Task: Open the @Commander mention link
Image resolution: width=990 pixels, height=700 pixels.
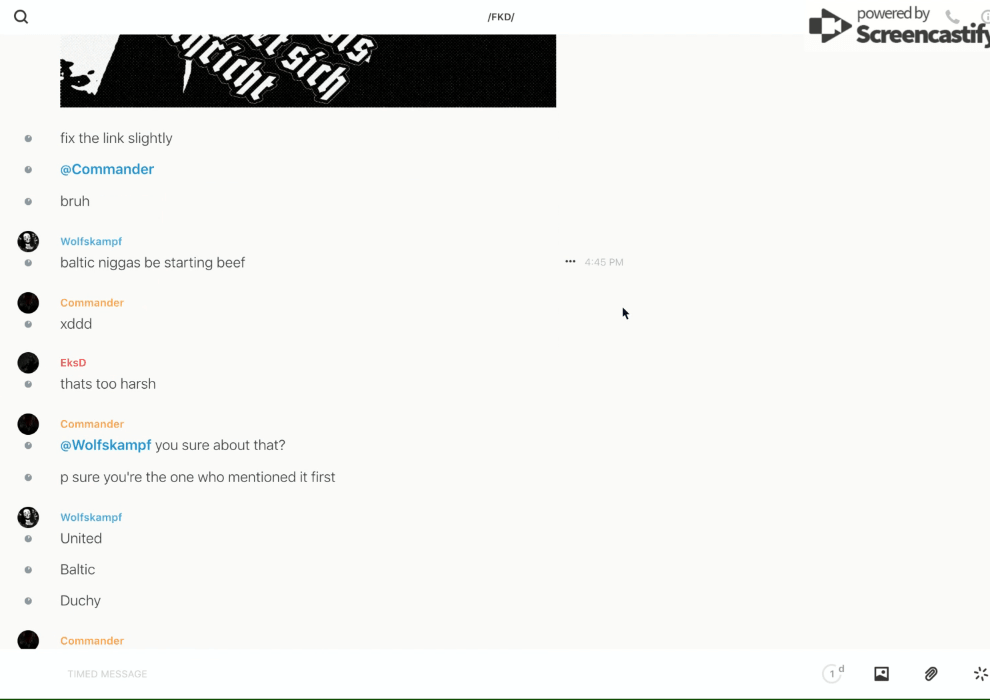Action: point(107,169)
